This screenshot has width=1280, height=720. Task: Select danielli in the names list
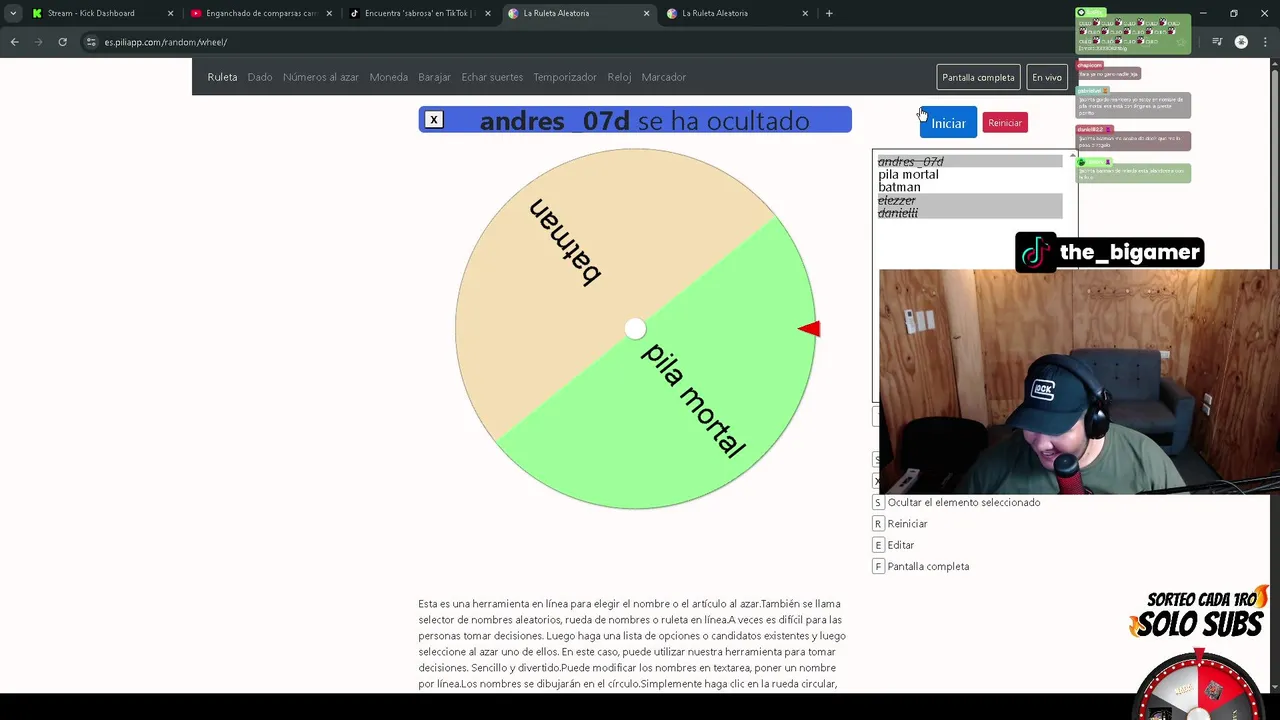970,213
